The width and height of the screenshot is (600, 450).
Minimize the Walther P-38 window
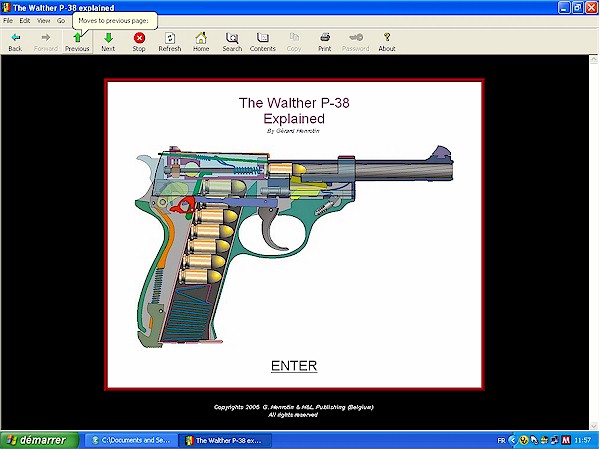click(564, 7)
